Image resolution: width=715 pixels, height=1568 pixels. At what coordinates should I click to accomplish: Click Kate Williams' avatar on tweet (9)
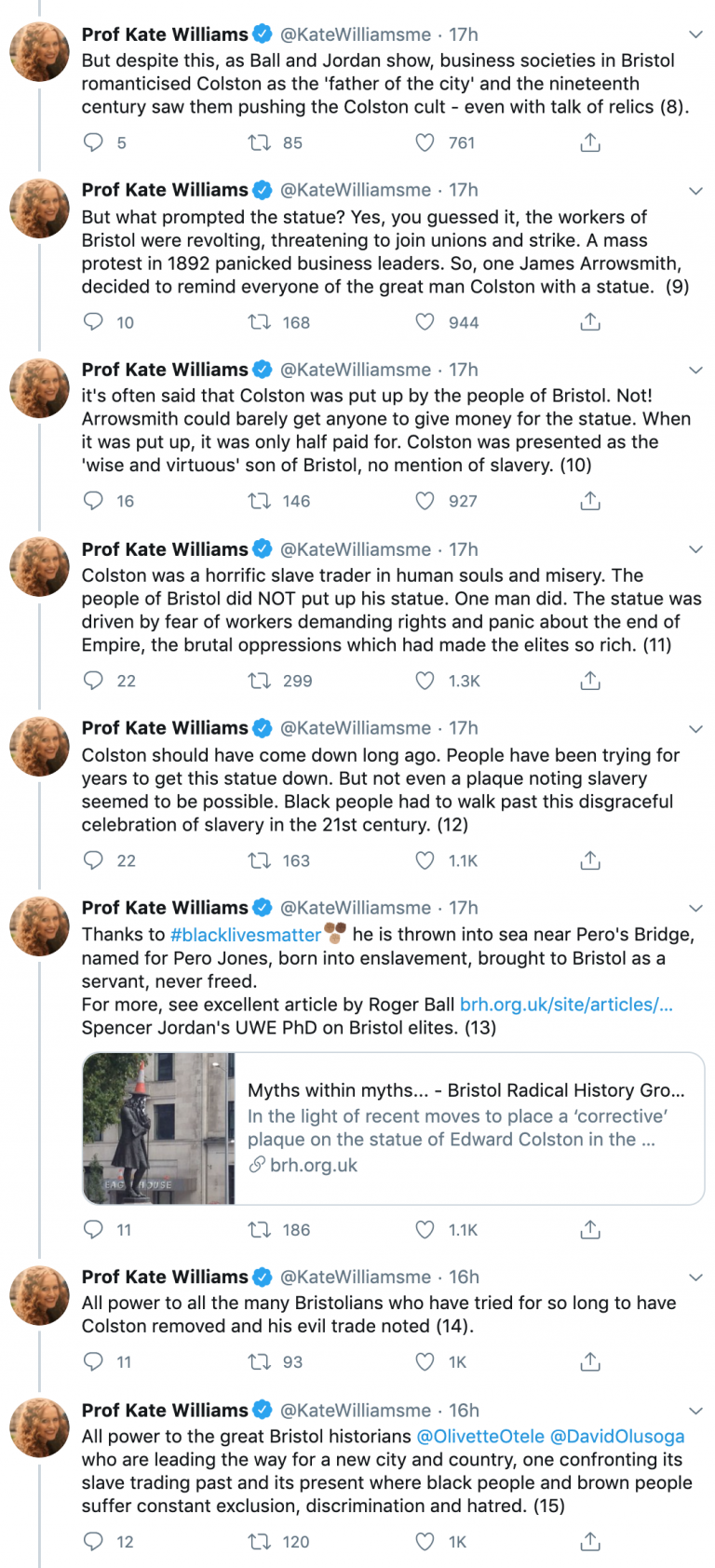[39, 210]
